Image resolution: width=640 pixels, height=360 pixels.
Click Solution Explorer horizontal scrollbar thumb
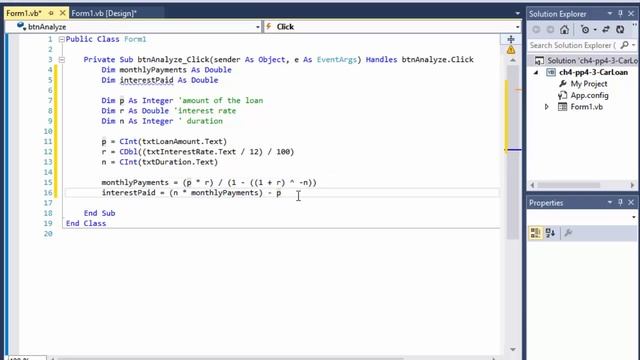tap(569, 185)
